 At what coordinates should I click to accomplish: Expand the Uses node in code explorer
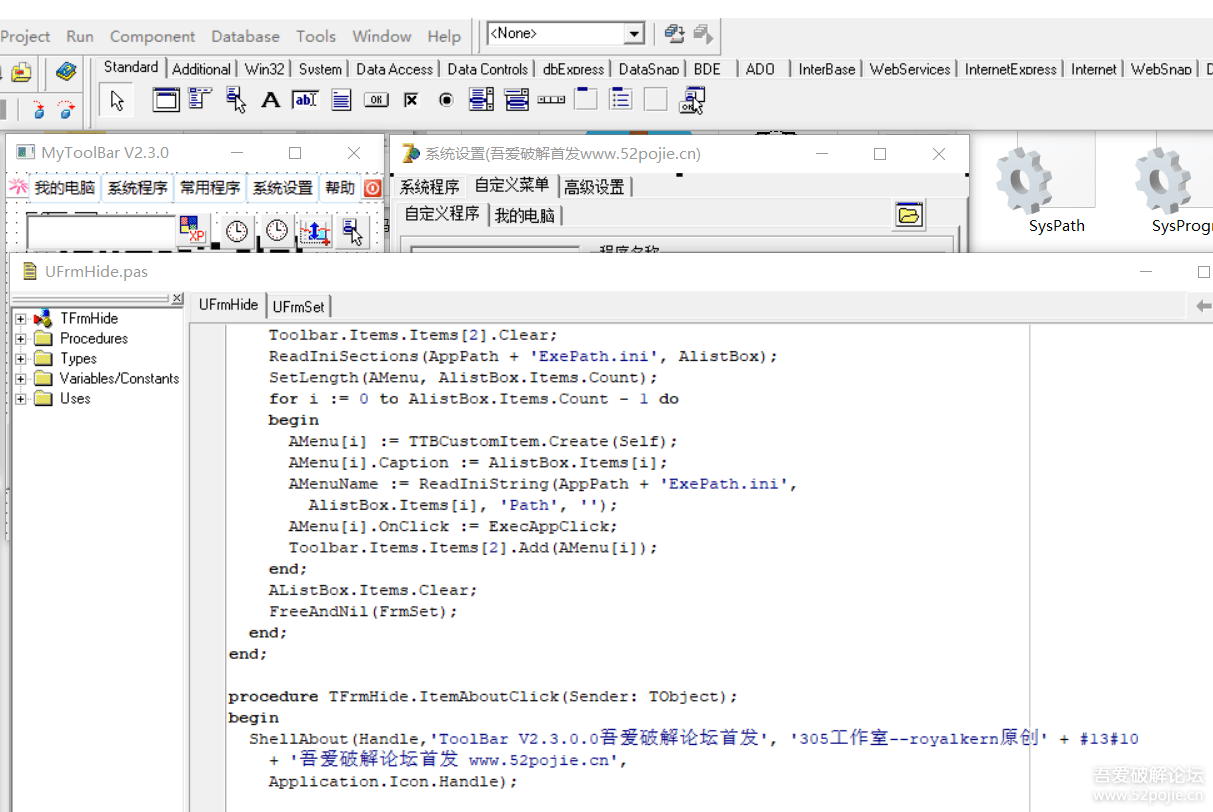coord(23,398)
